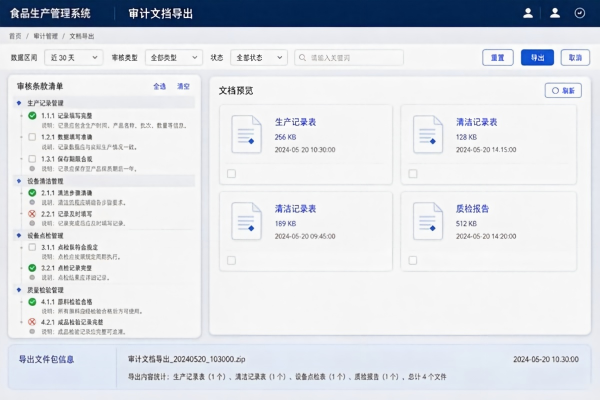Image resolution: width=600 pixels, height=400 pixels.
Task: Click the grey dot under clause 2.2.1
Action: pos(32,223)
